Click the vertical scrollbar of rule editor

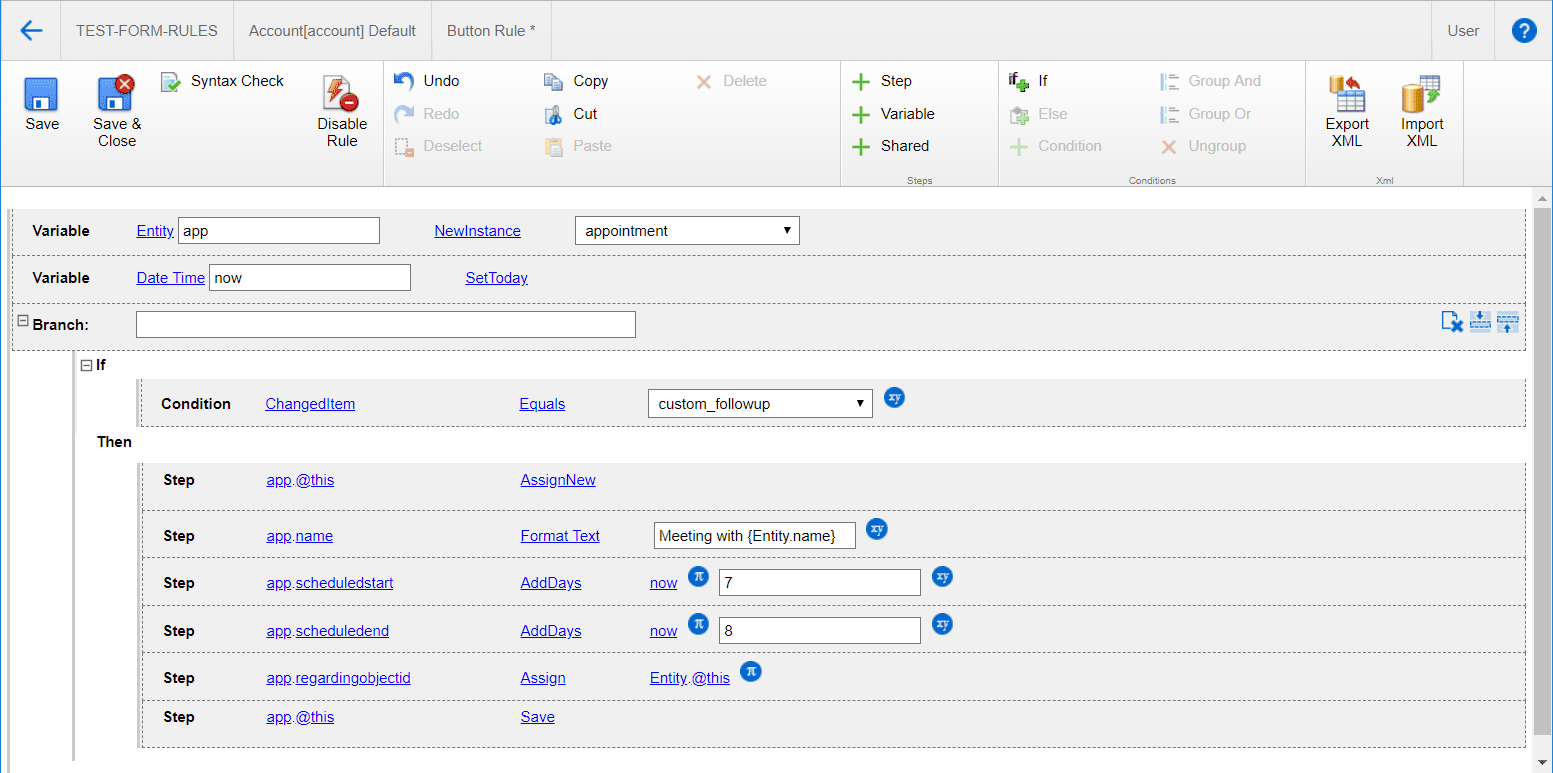coord(1543,480)
